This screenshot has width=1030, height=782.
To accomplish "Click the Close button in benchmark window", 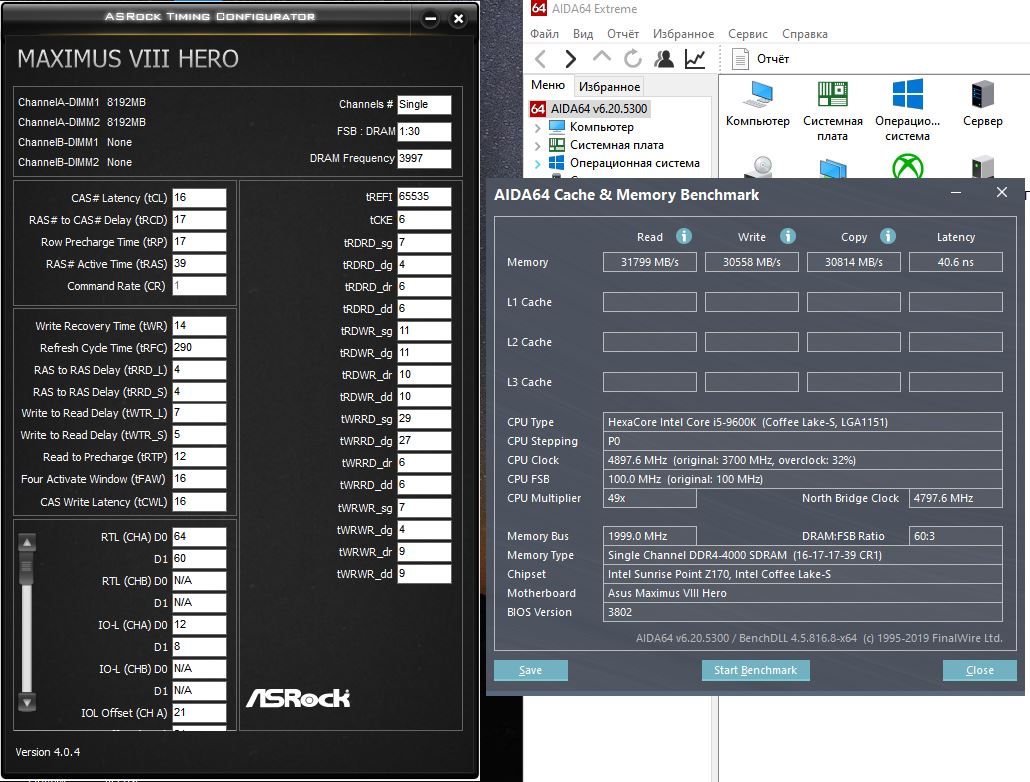I will pos(979,670).
